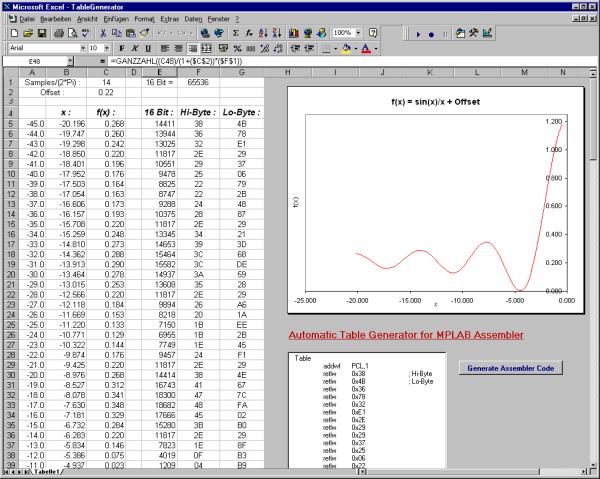Click the Cut scissors icon
Viewport: 600px width, 479px height.
coord(104,33)
